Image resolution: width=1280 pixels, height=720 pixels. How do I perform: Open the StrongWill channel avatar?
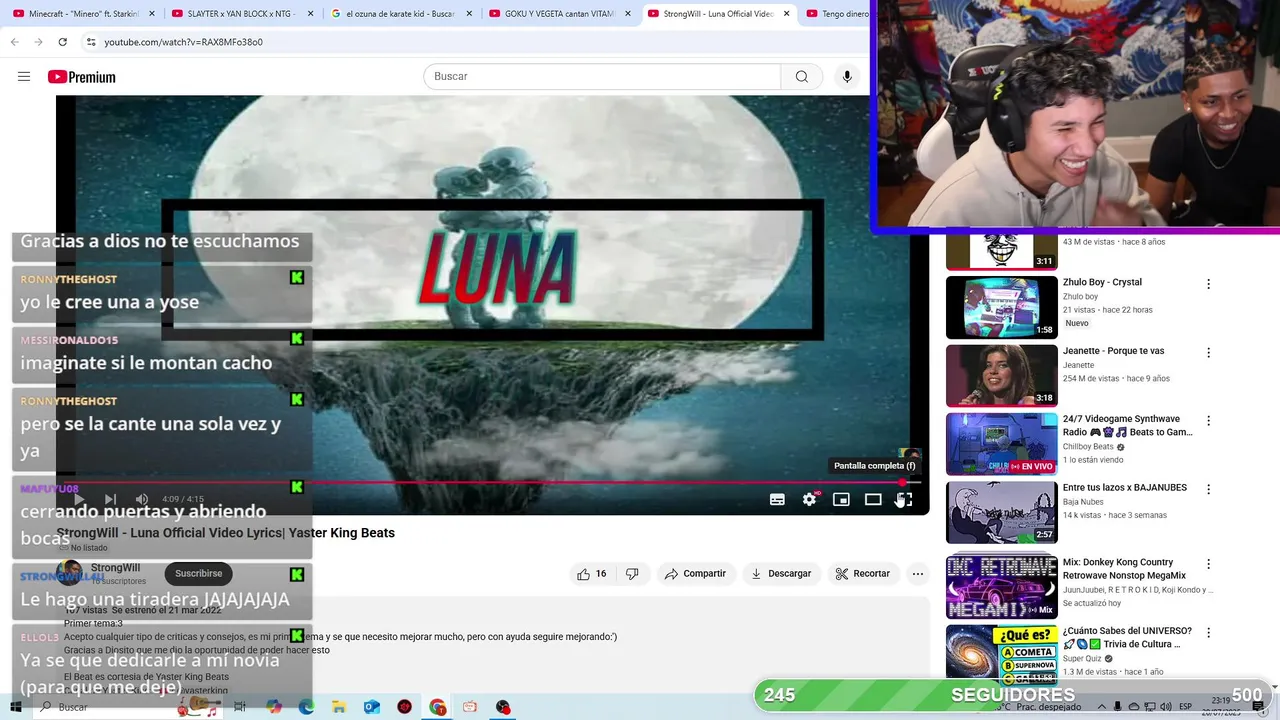(69, 573)
